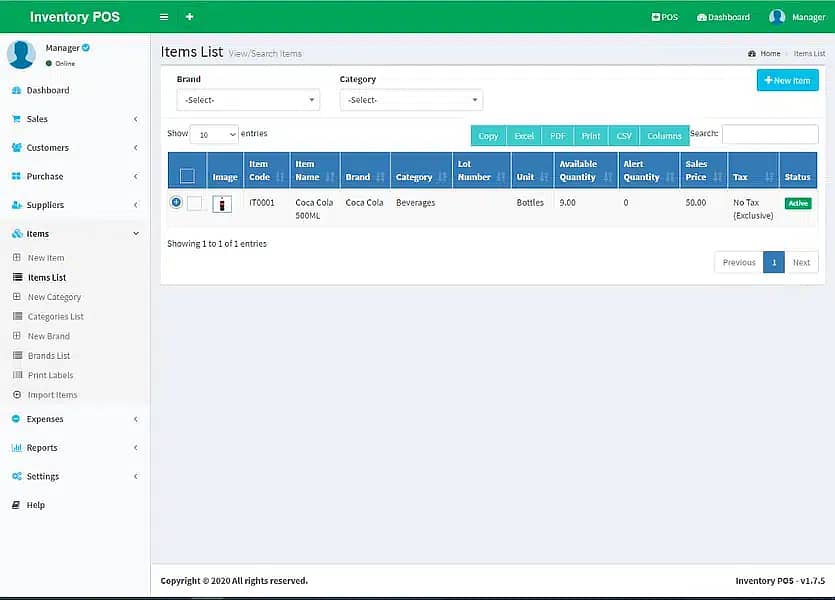Open New Category submenu entry
835x600 pixels.
54,297
